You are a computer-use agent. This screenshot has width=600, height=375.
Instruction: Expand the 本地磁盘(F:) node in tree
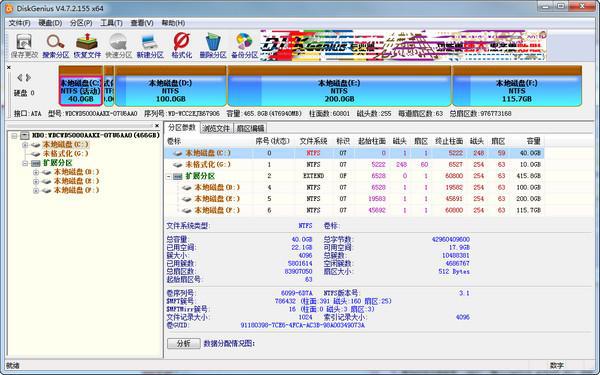pos(36,191)
